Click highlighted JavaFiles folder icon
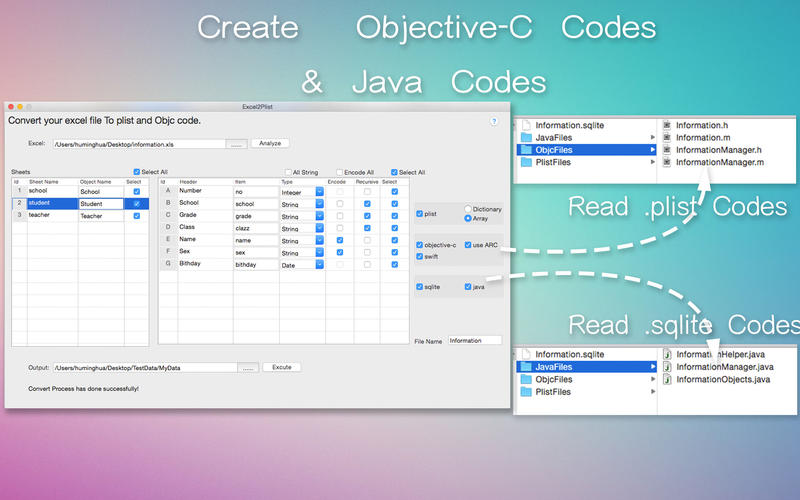Viewport: 800px width, 500px height. pos(526,367)
